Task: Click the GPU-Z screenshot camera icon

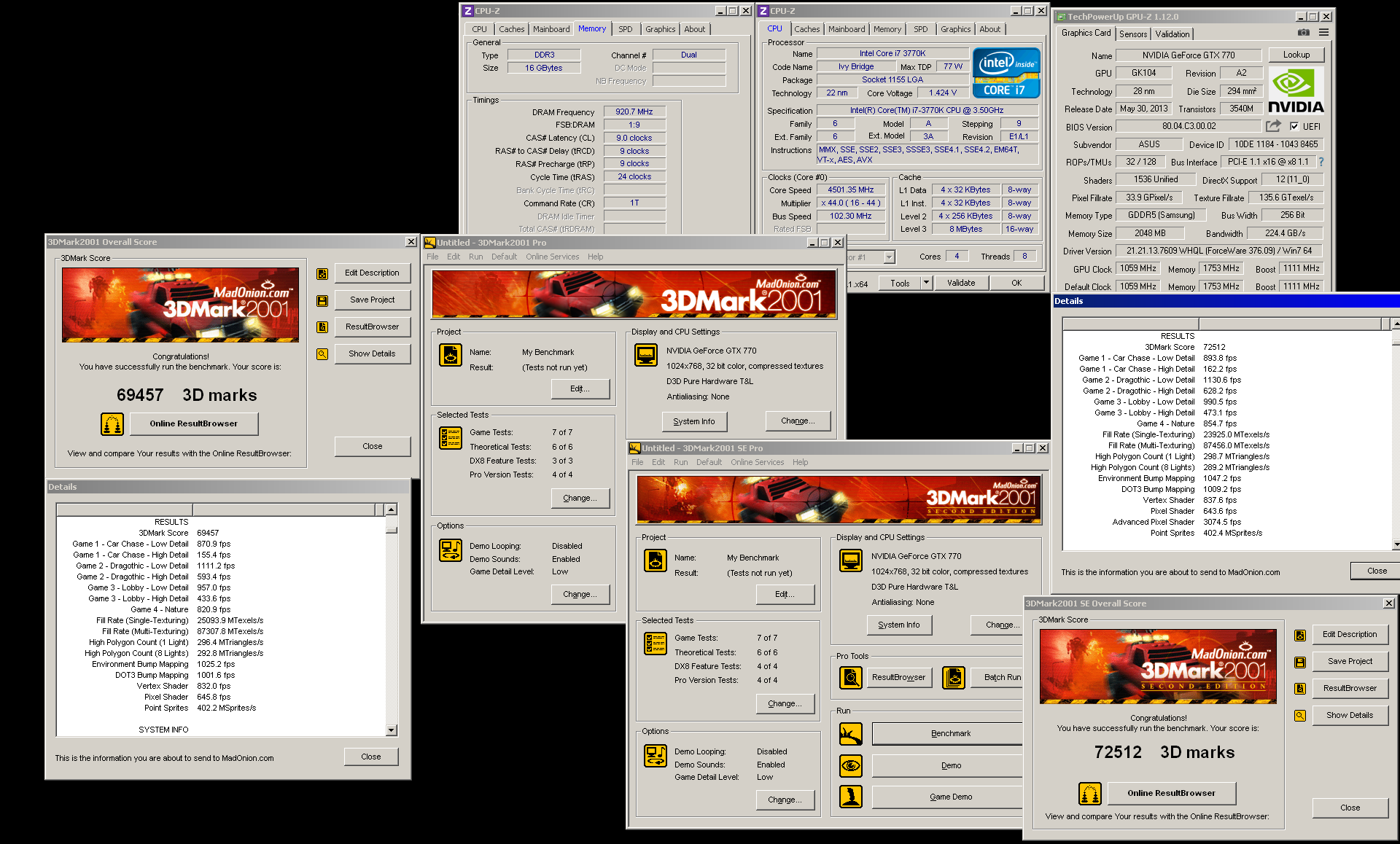Action: click(1304, 33)
